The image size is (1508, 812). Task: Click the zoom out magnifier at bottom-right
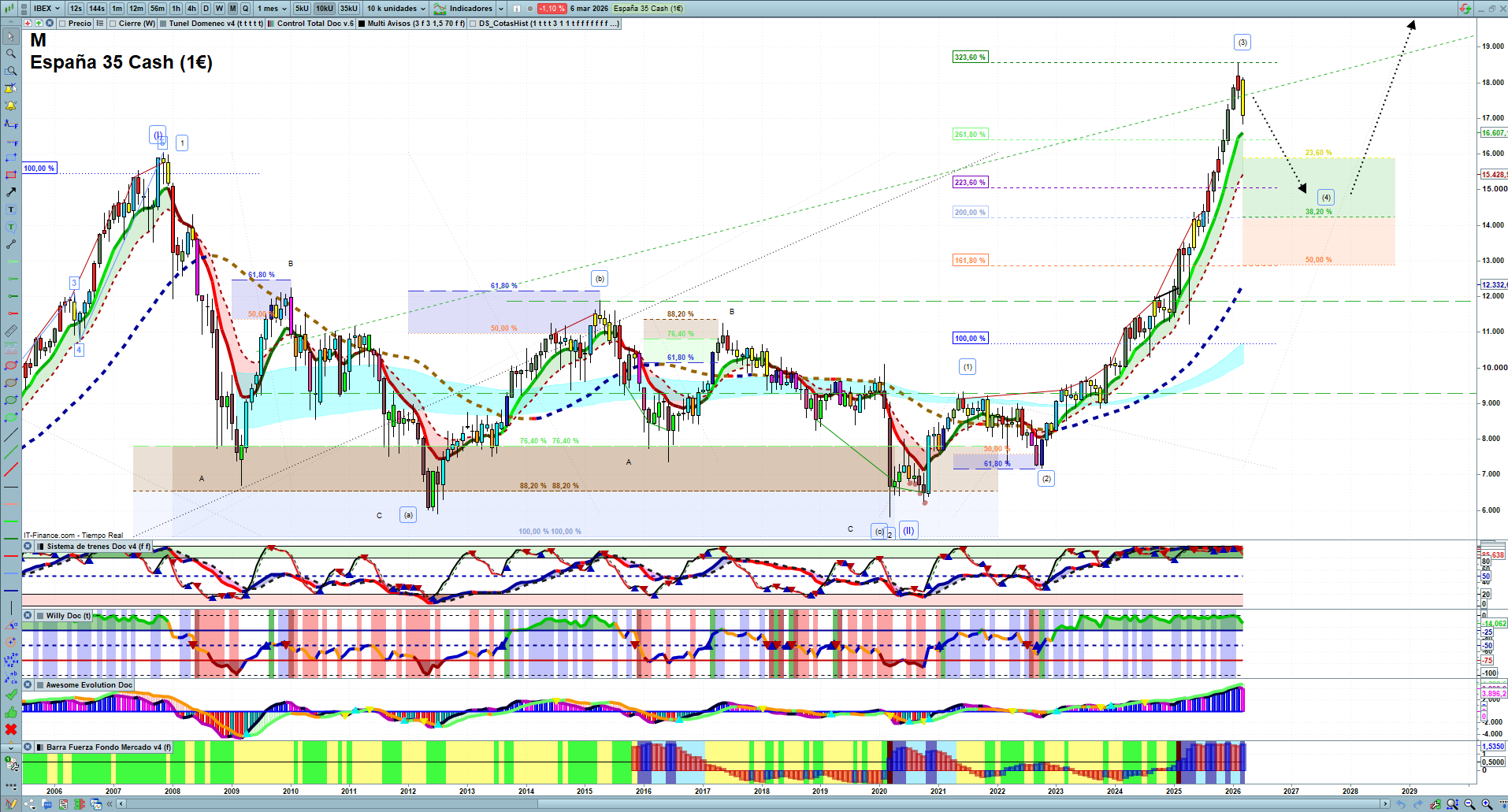point(1469,804)
